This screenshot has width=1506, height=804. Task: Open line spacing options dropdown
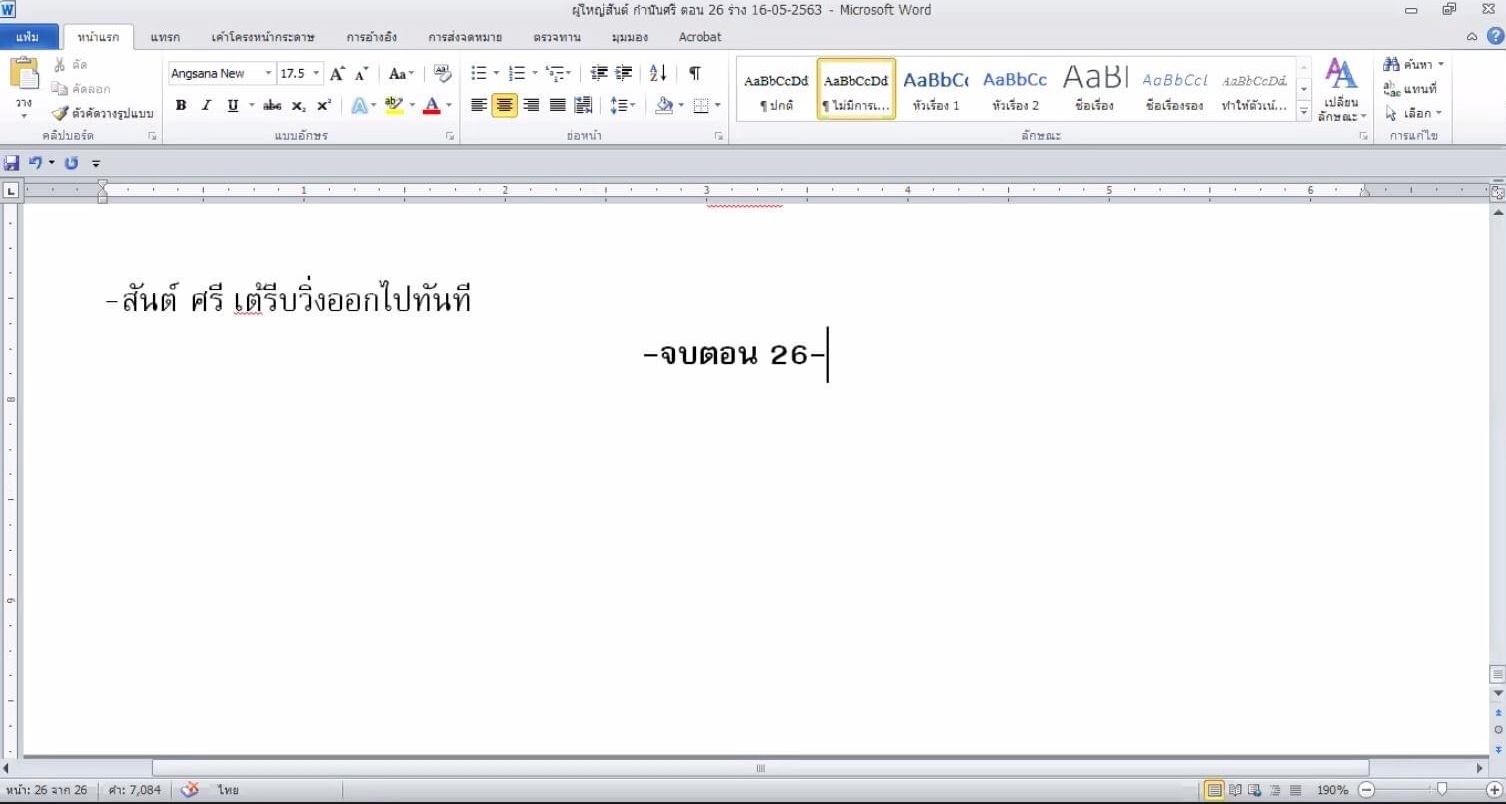coord(623,105)
